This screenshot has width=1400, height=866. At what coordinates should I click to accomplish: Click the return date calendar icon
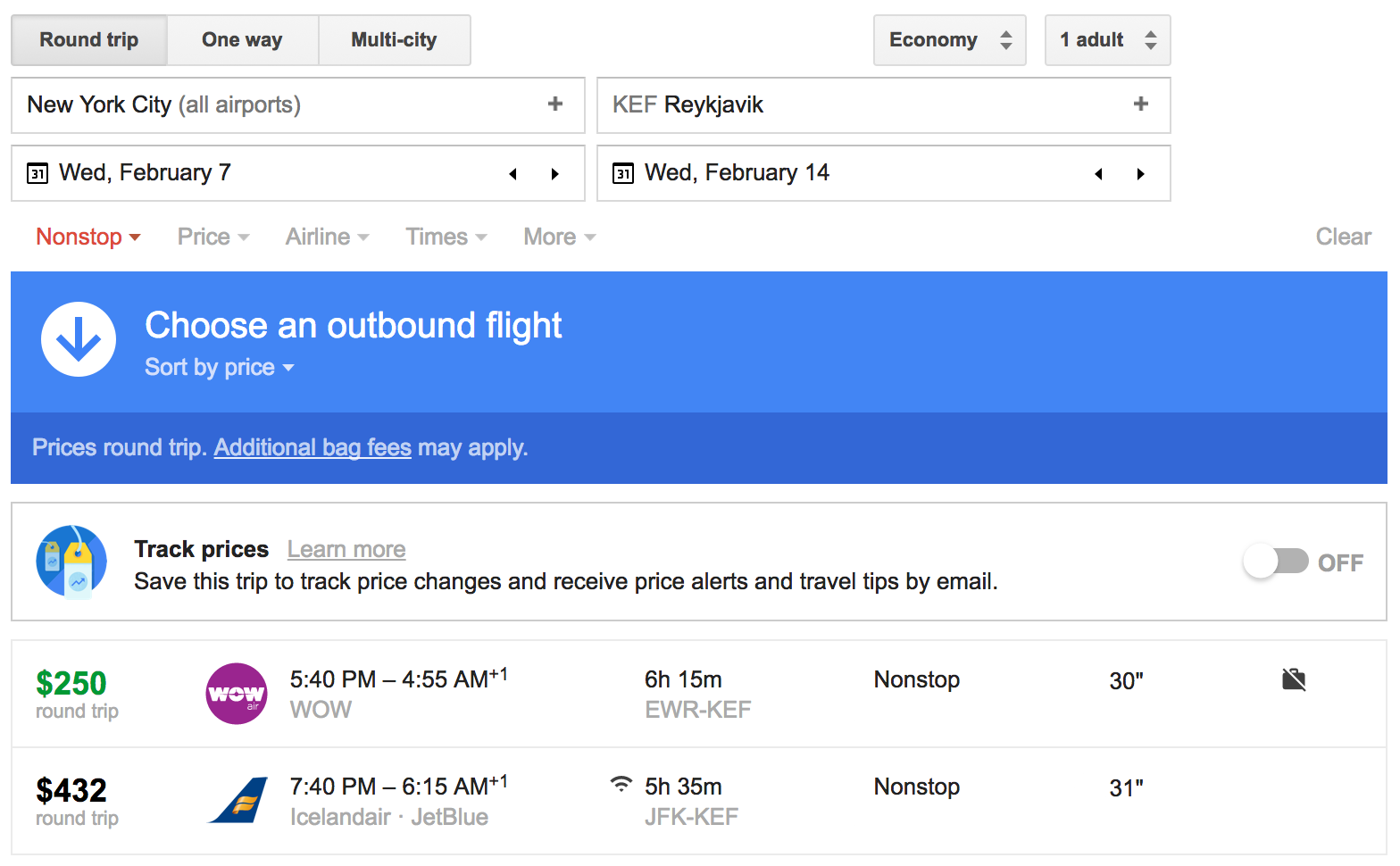point(623,173)
